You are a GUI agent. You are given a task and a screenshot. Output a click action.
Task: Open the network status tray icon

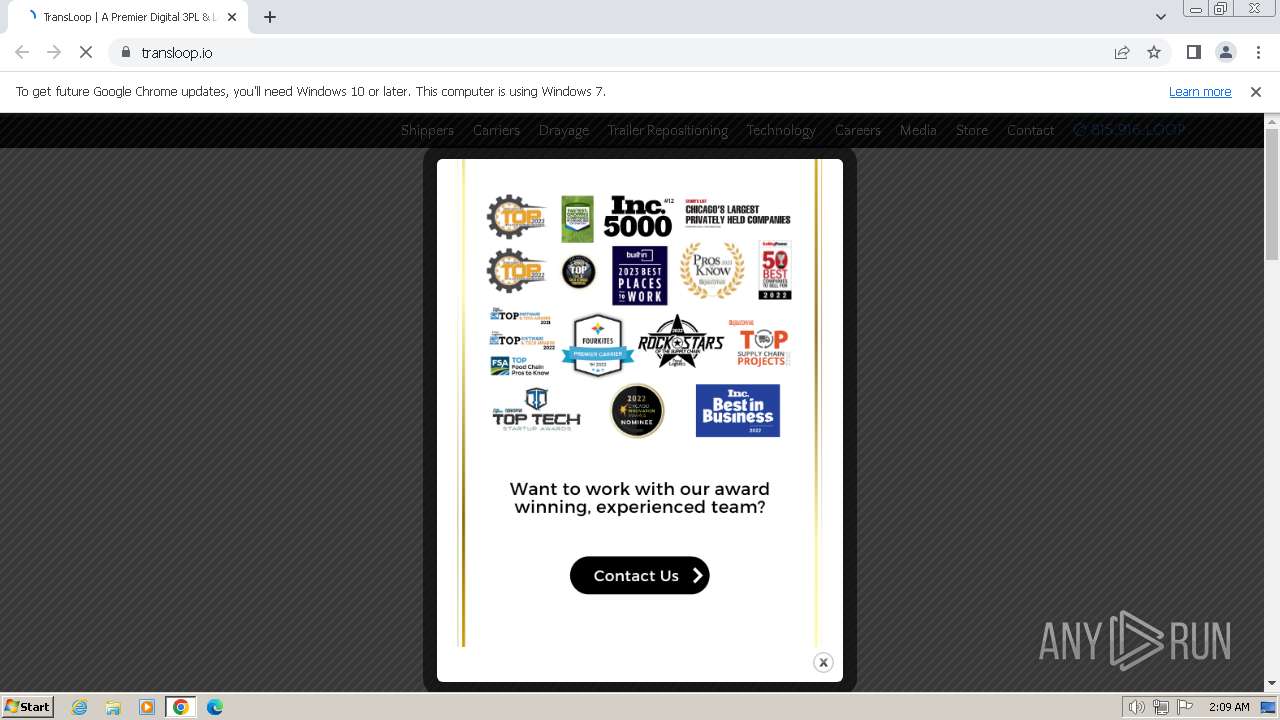point(1161,707)
